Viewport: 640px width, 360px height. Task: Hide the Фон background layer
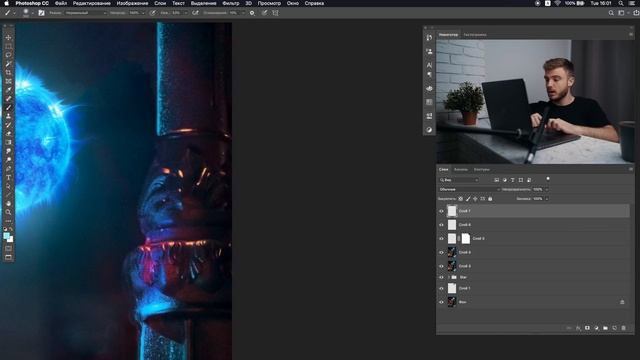(x=441, y=302)
